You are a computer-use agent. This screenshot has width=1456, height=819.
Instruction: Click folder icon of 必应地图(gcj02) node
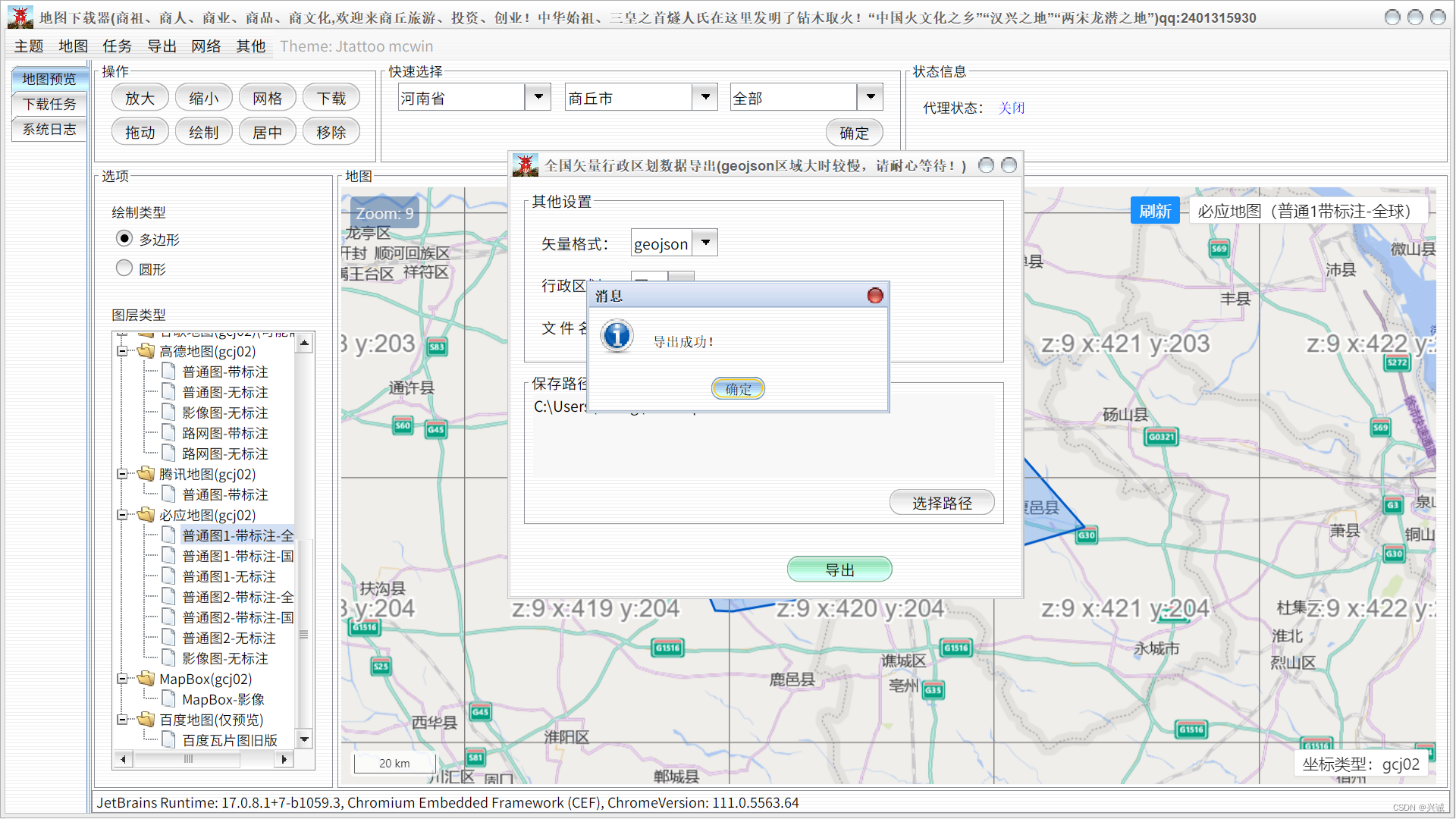[x=146, y=515]
